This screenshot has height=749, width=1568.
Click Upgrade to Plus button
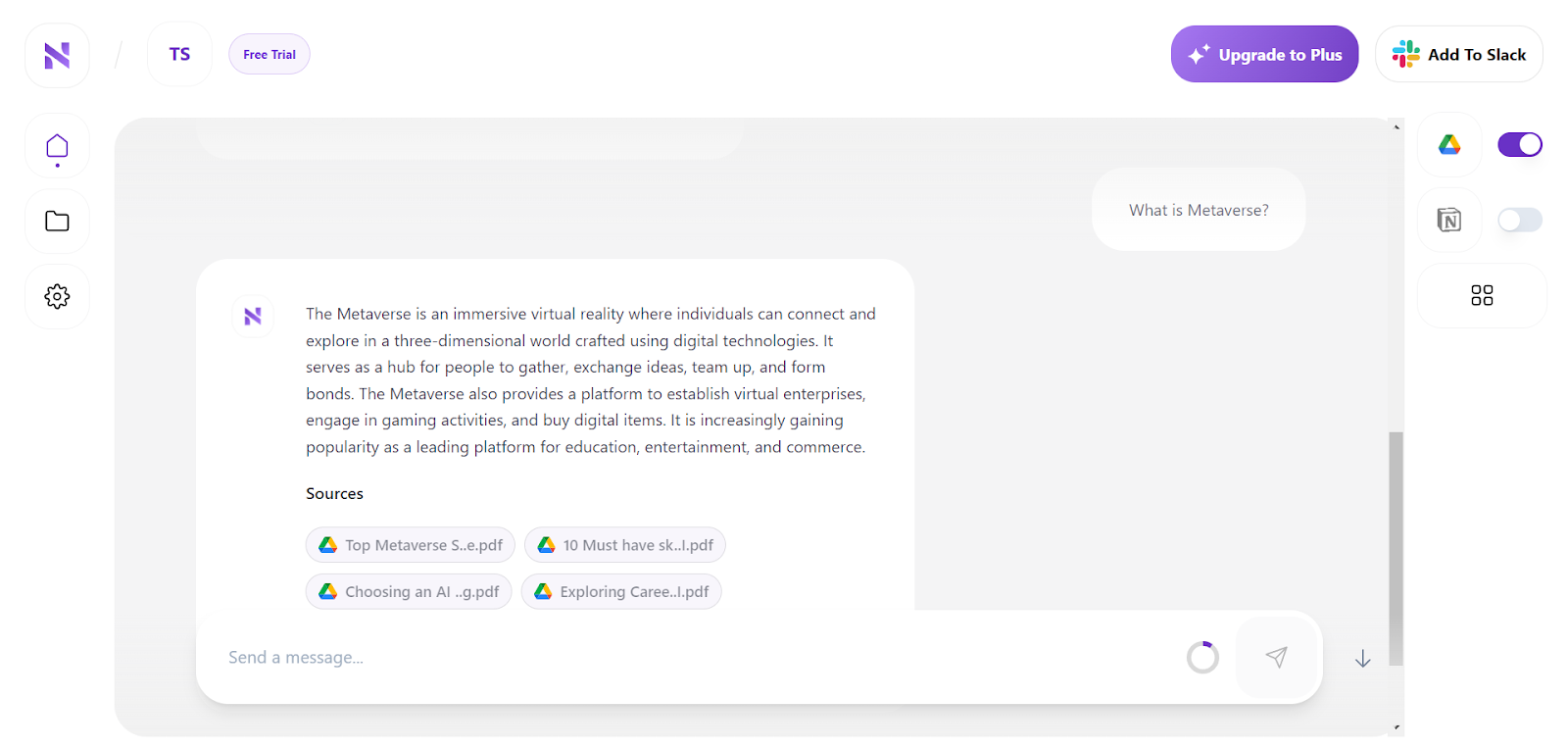(1264, 55)
